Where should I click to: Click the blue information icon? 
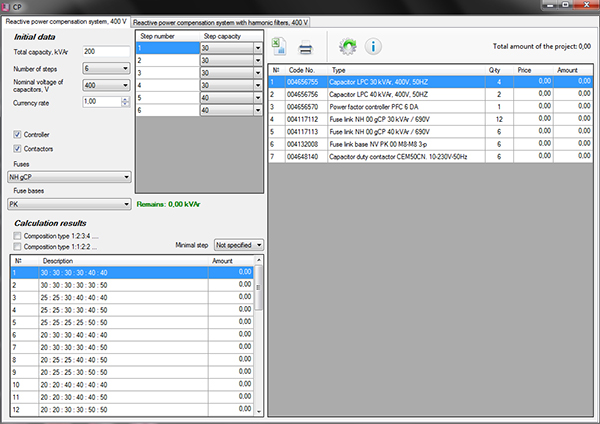click(x=373, y=46)
